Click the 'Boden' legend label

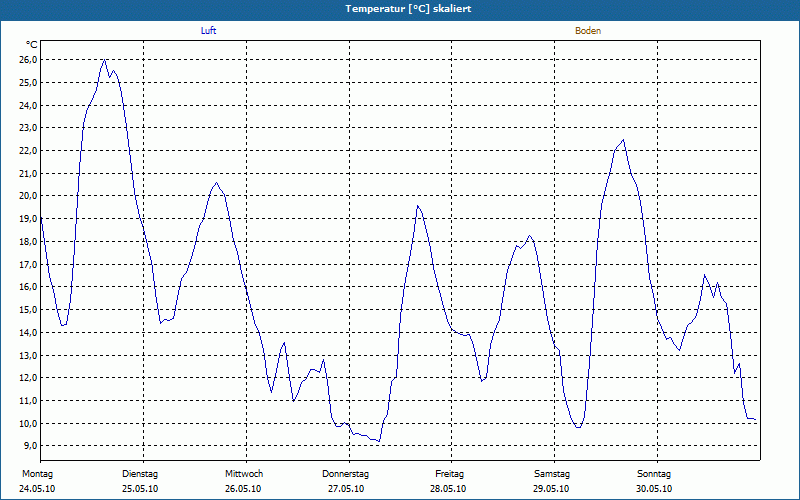click(588, 31)
